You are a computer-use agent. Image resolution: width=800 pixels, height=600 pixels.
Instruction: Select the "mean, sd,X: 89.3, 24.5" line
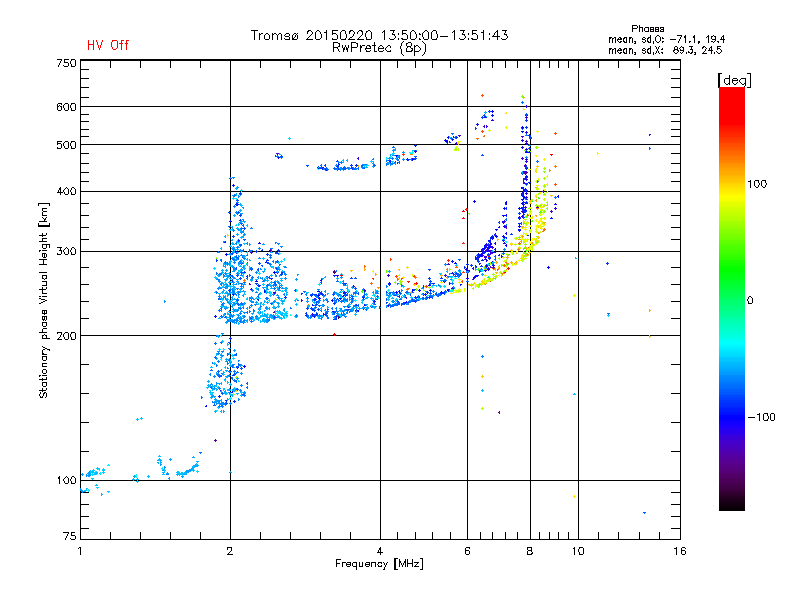point(665,50)
